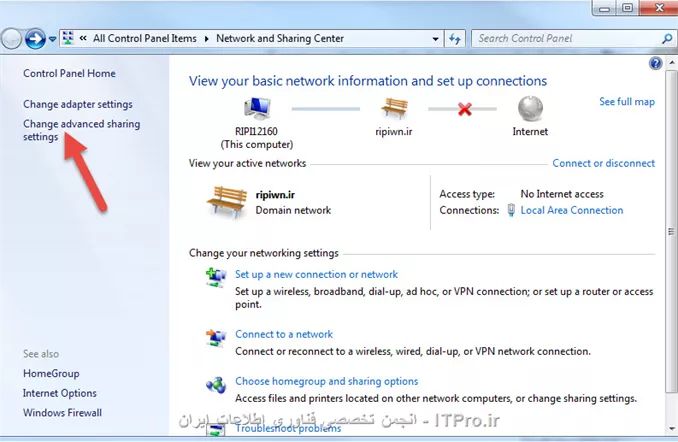Open HomeGroup under See also
678x442 pixels.
point(51,374)
